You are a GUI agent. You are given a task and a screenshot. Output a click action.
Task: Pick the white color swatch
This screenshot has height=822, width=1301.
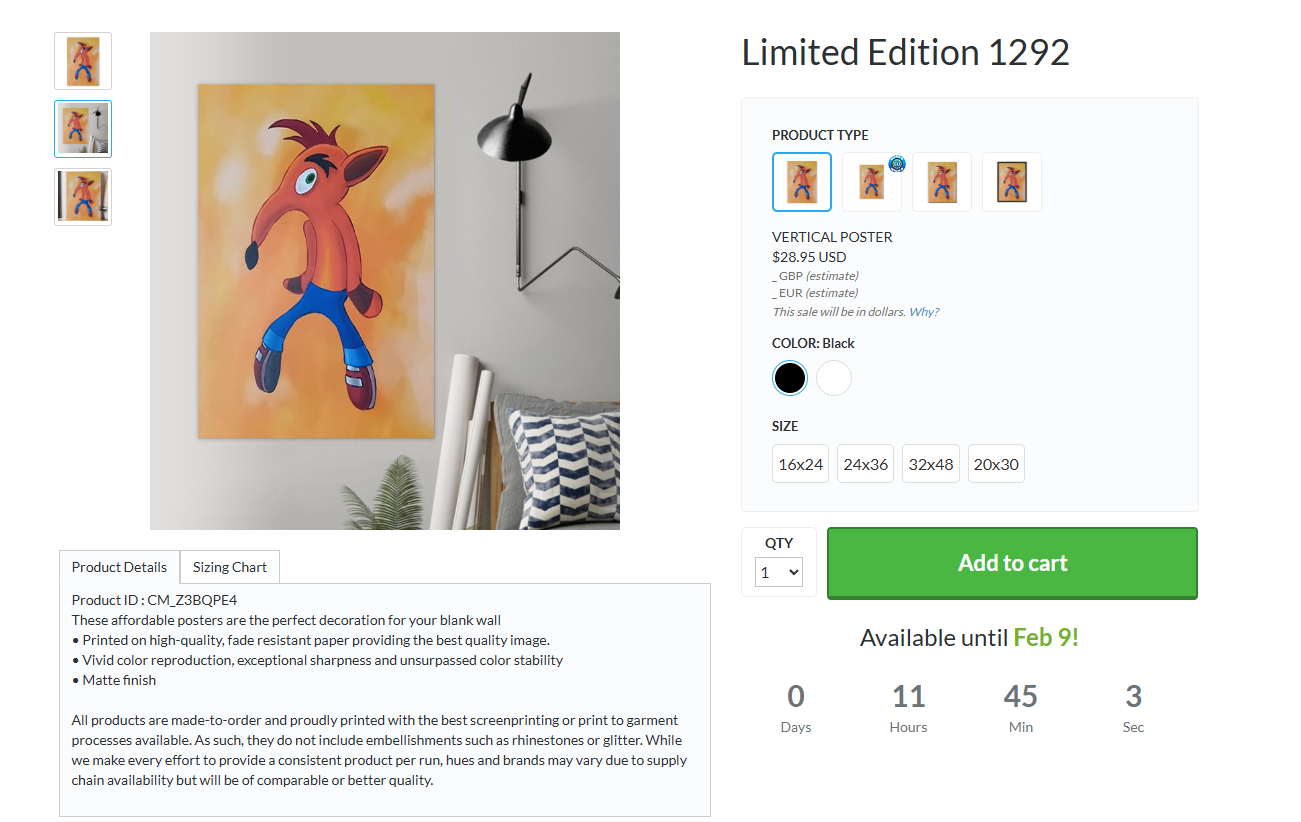833,378
